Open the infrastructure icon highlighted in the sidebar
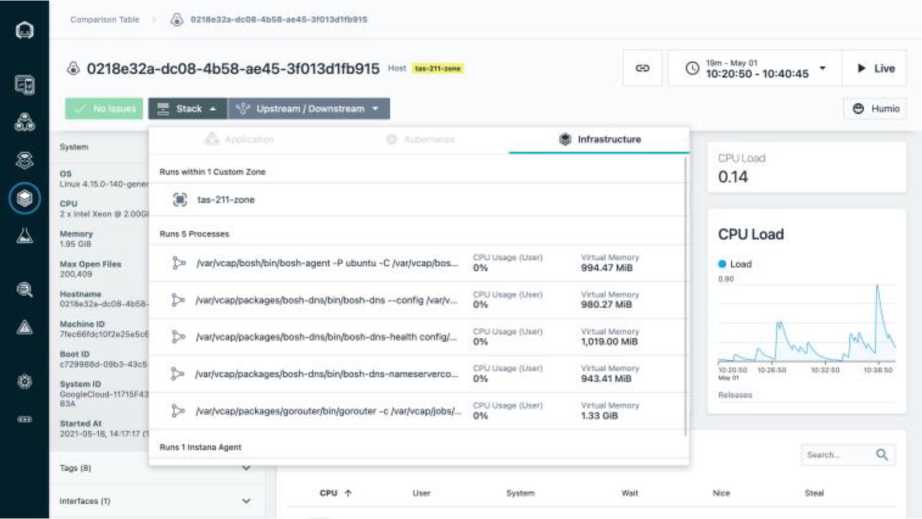 coord(24,198)
